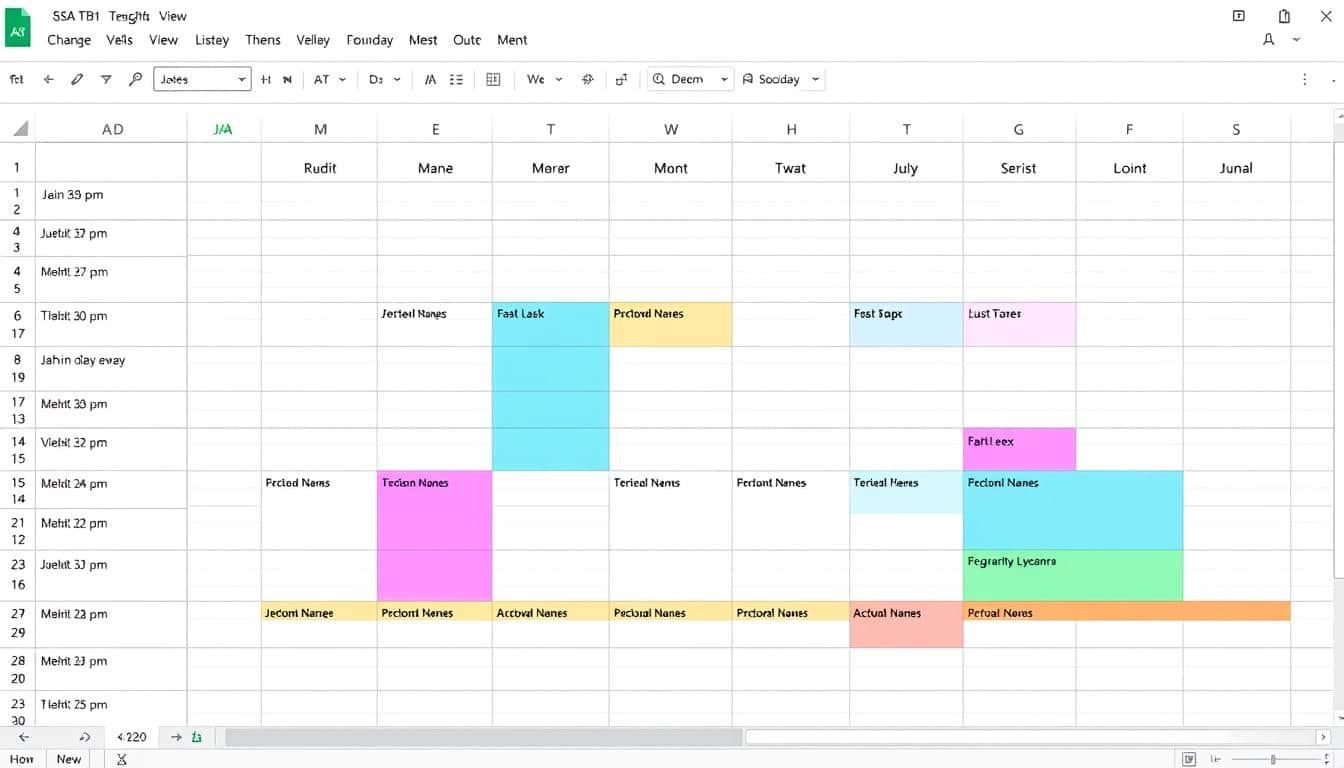This screenshot has width=1344, height=768.
Task: Click the vertical scrollbar up arrow
Action: coord(1338,117)
